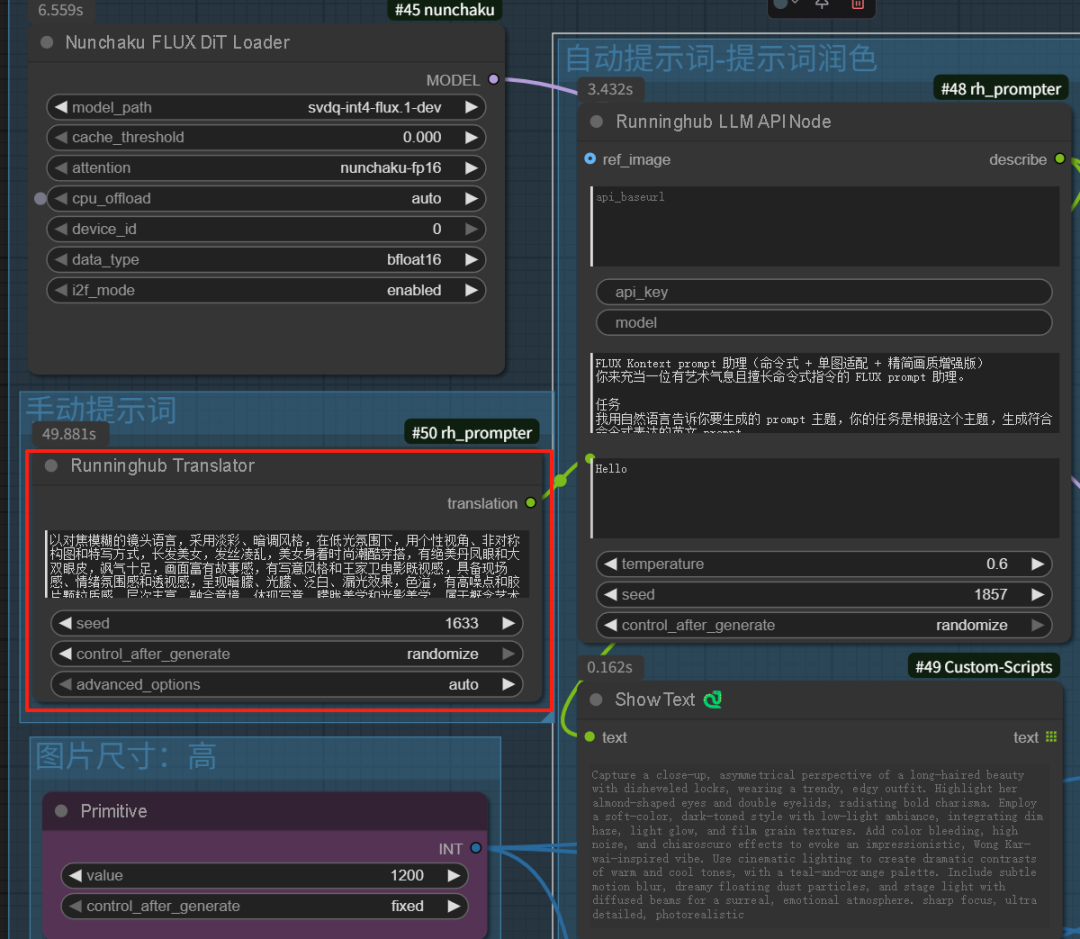
Task: Open LLM node control_after_generate randomize combo
Action: tap(824, 625)
